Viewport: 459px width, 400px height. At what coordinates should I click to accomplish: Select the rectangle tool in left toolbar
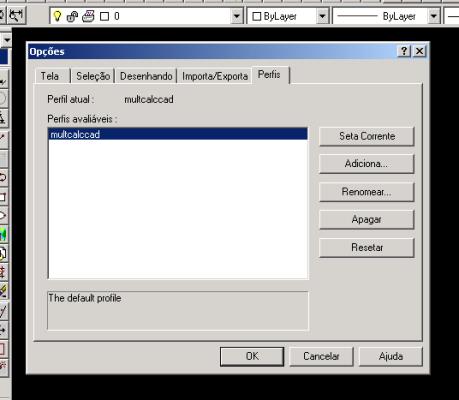(3, 197)
